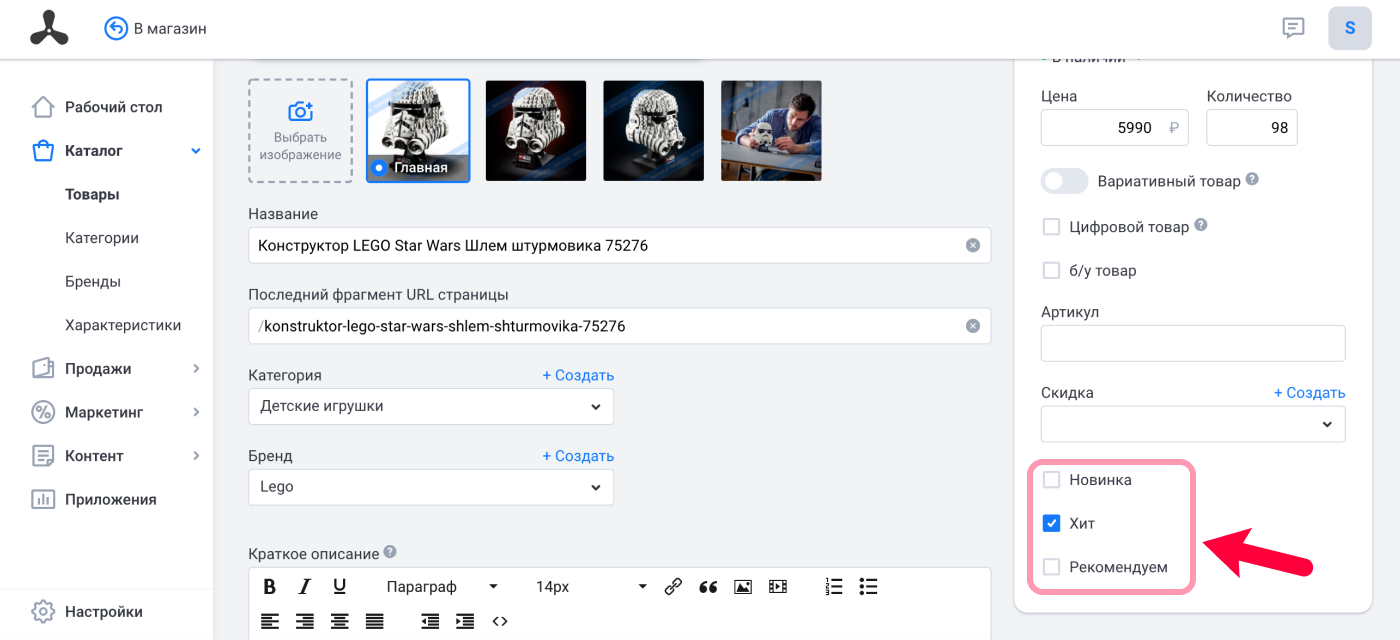Increase indent in the editor
This screenshot has height=640, width=1400.
point(465,621)
